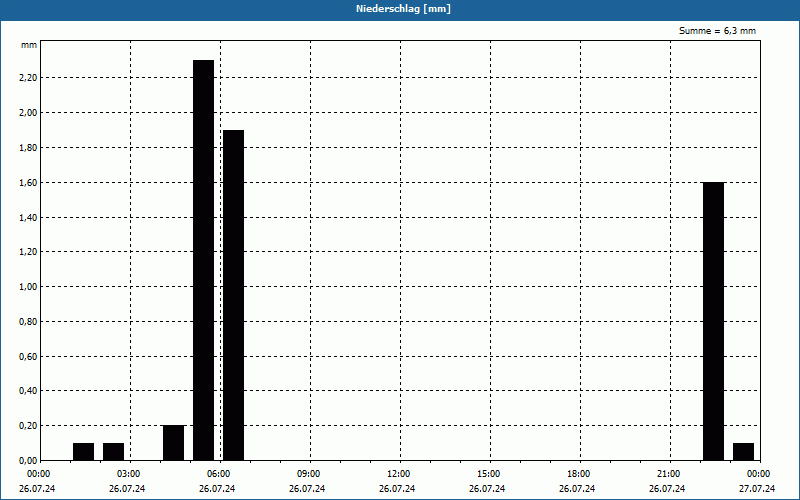Click the 26.07.24 date under 12:00
The width and height of the screenshot is (800, 500).
tap(397, 489)
